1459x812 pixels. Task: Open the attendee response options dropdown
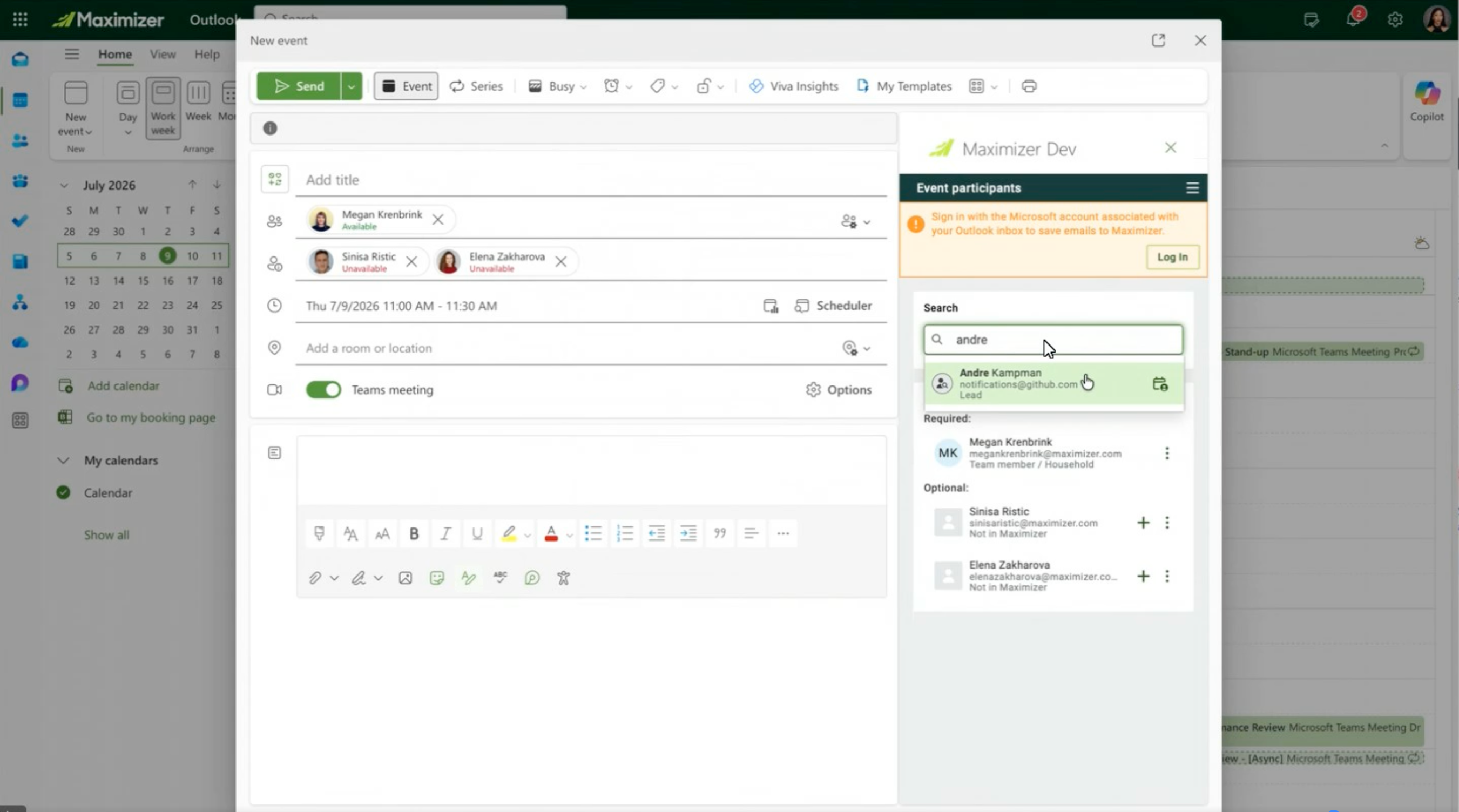pyautogui.click(x=855, y=221)
